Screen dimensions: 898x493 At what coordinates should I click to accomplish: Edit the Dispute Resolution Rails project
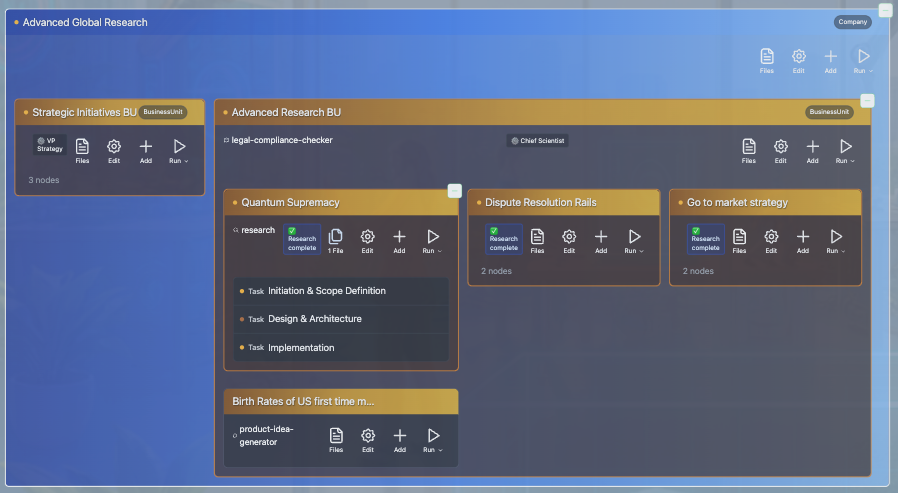[569, 241]
